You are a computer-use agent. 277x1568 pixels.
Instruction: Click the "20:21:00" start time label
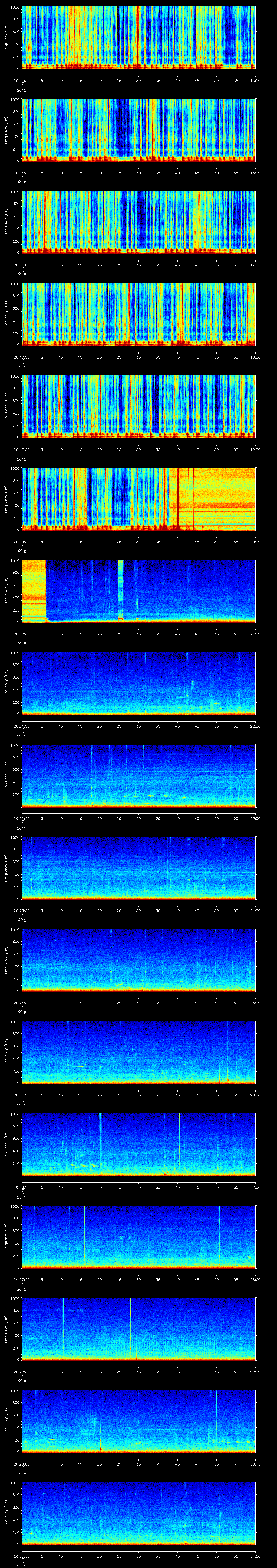(22, 726)
